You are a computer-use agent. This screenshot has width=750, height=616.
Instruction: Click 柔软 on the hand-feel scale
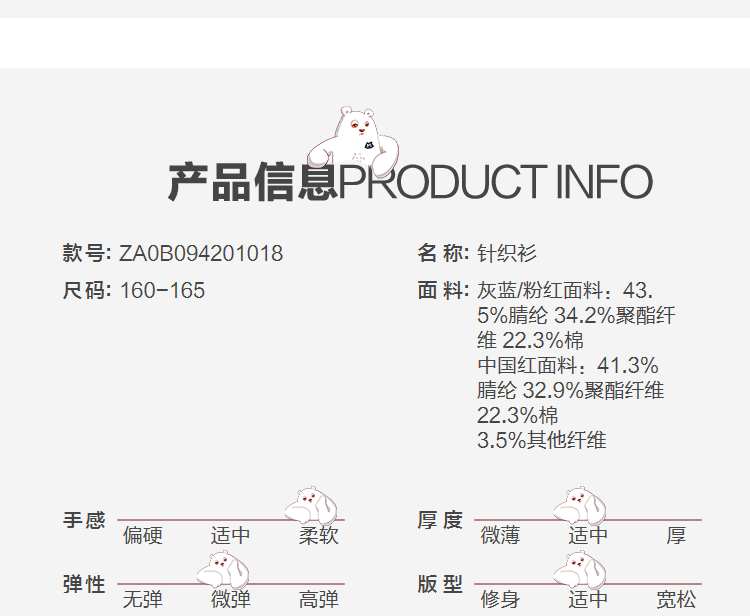click(x=319, y=535)
